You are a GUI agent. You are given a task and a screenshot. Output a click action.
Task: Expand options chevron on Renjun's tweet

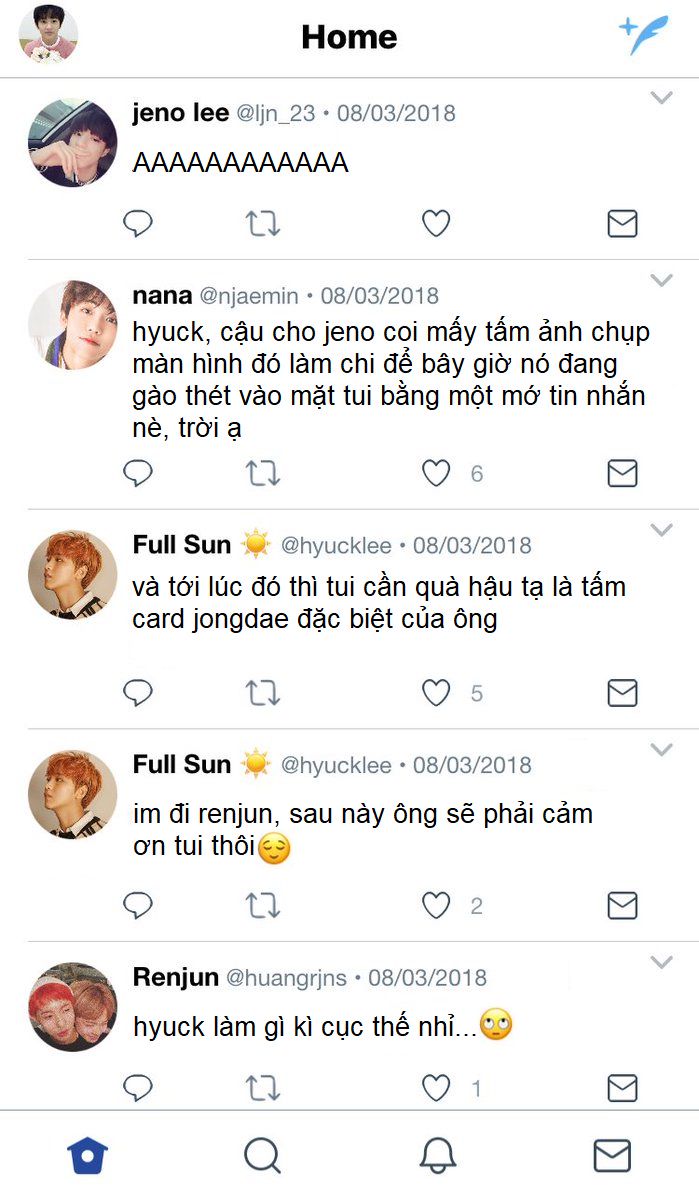click(x=661, y=962)
